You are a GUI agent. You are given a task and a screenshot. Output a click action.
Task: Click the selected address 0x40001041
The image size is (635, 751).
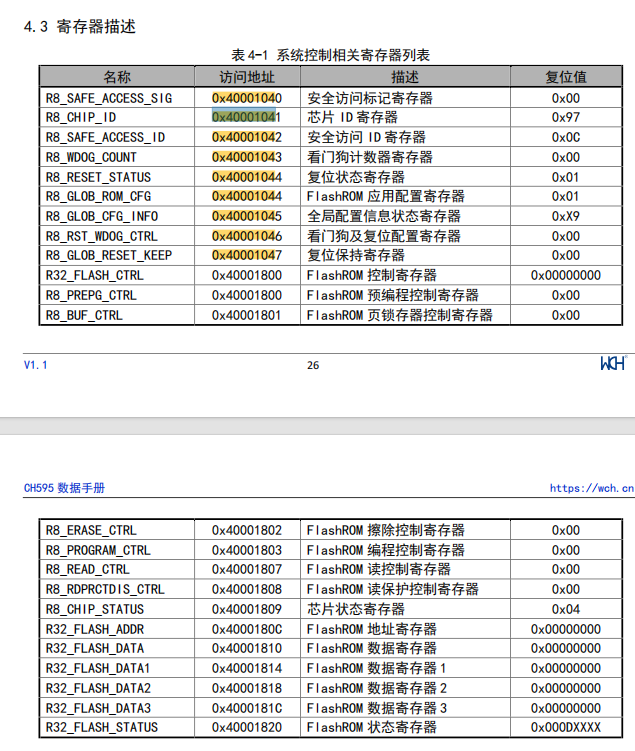pyautogui.click(x=247, y=117)
